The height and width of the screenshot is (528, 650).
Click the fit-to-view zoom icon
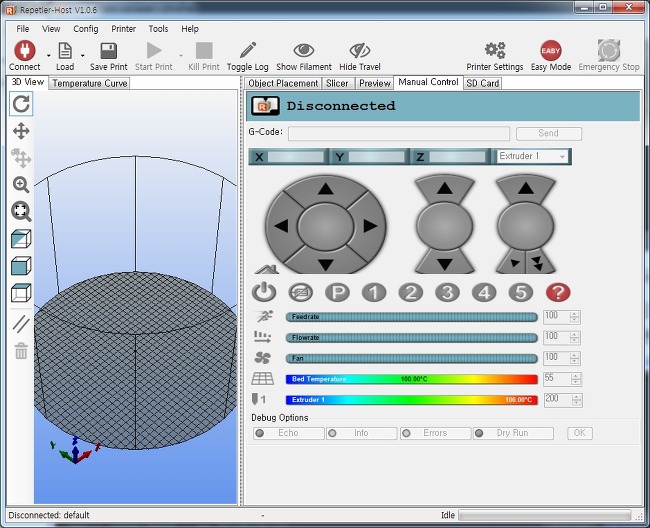[x=21, y=211]
